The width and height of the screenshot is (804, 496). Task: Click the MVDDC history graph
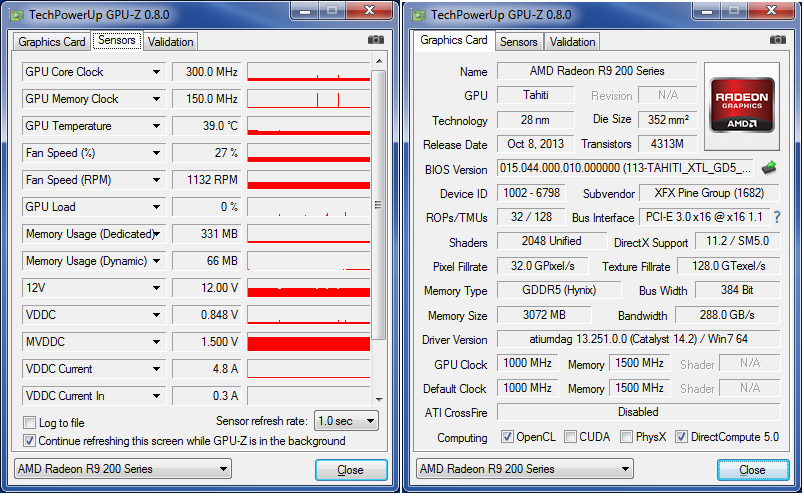tap(309, 342)
